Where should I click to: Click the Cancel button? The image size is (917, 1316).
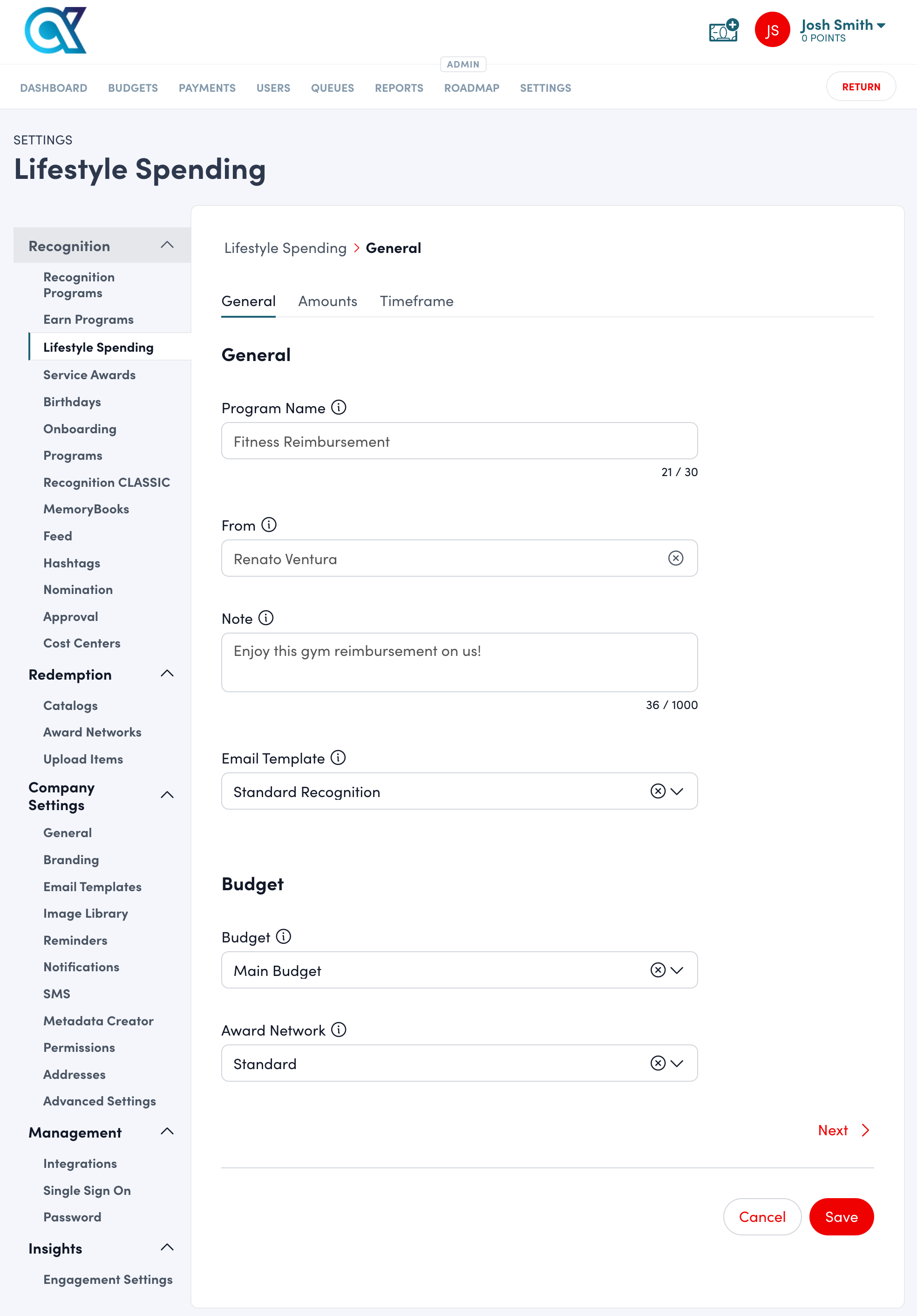coord(762,1217)
